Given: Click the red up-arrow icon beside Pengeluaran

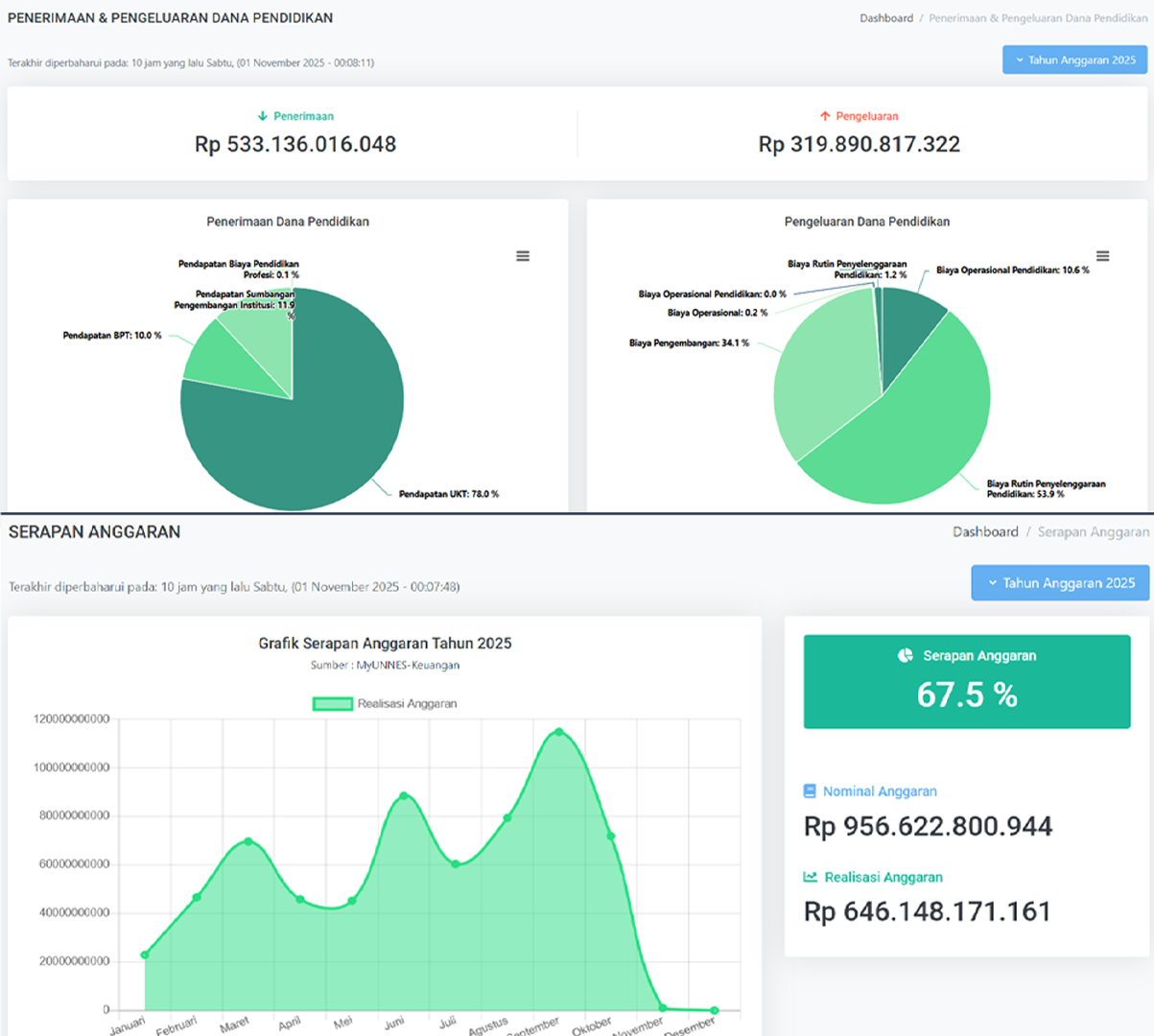Looking at the screenshot, I should tap(824, 116).
